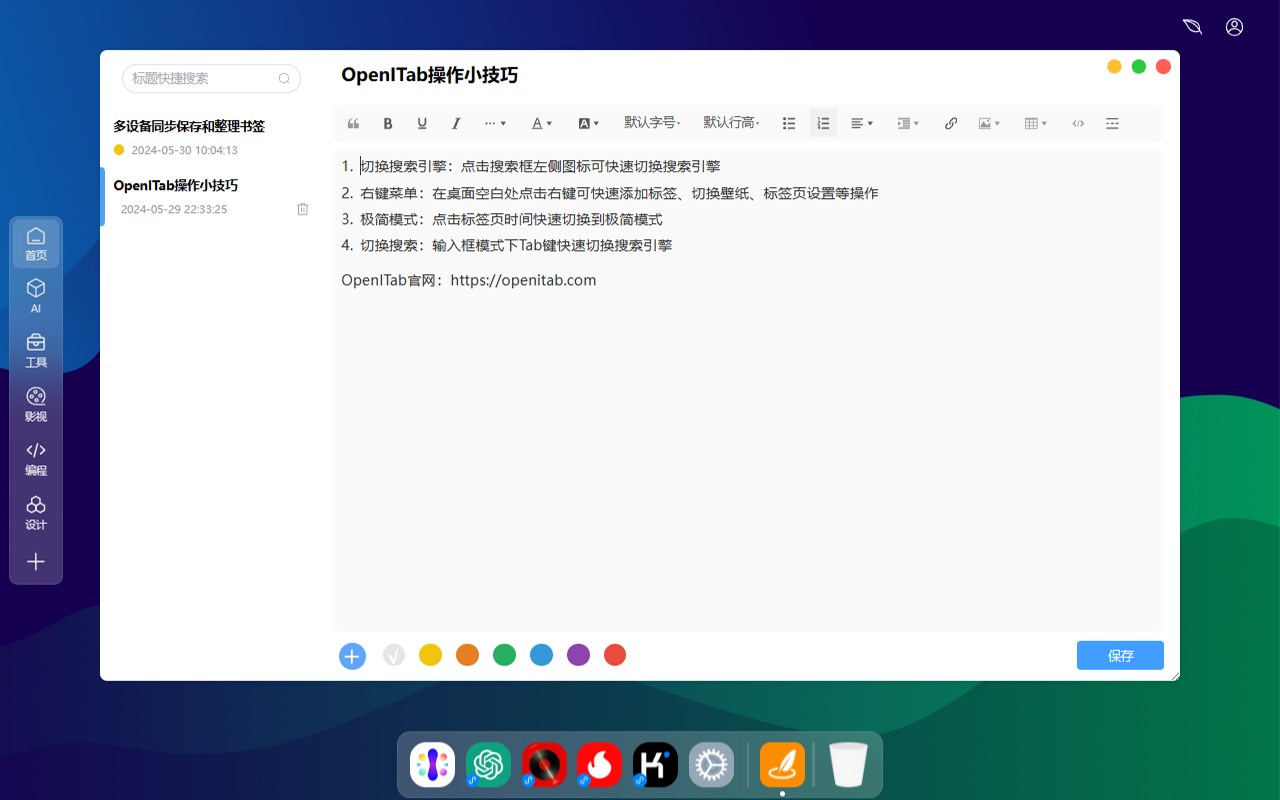The height and width of the screenshot is (800, 1280).
Task: Select the white no-color swatch
Action: 394,655
